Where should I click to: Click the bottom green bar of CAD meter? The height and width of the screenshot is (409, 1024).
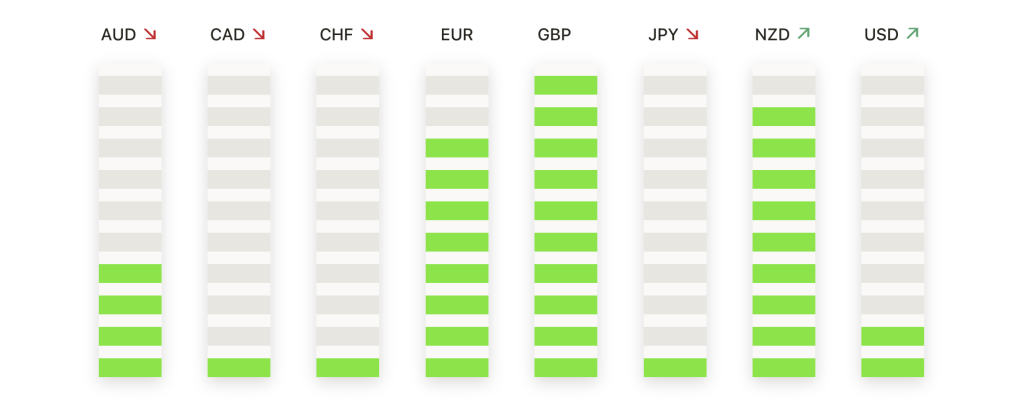(x=239, y=367)
